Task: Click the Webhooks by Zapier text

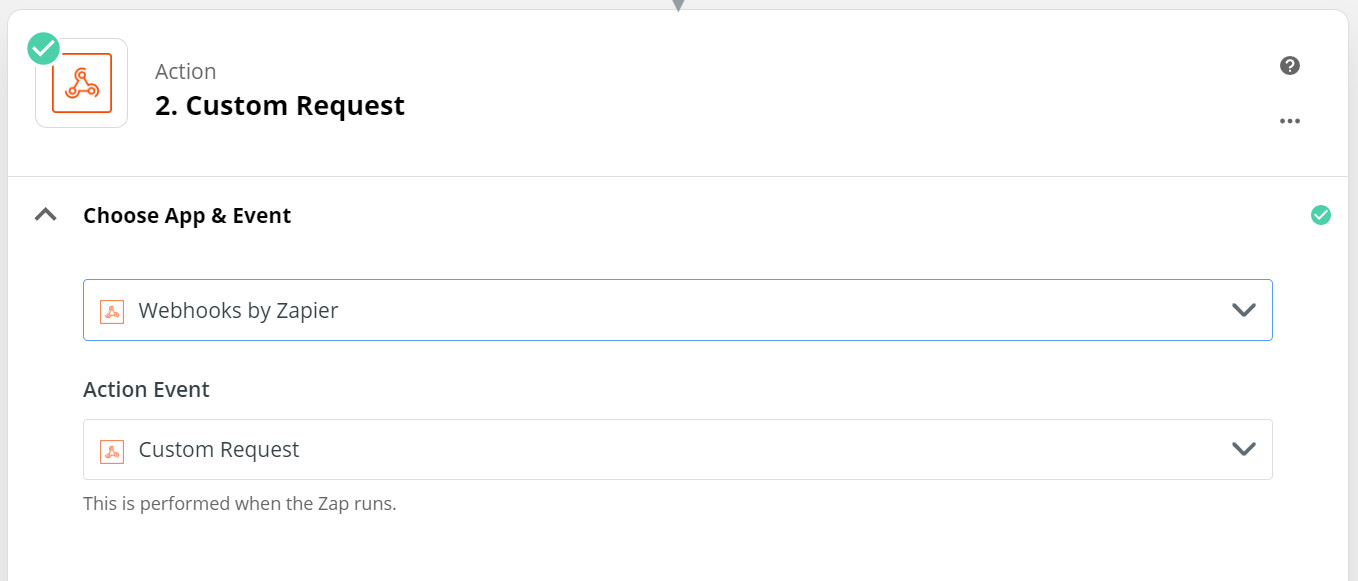Action: [238, 311]
